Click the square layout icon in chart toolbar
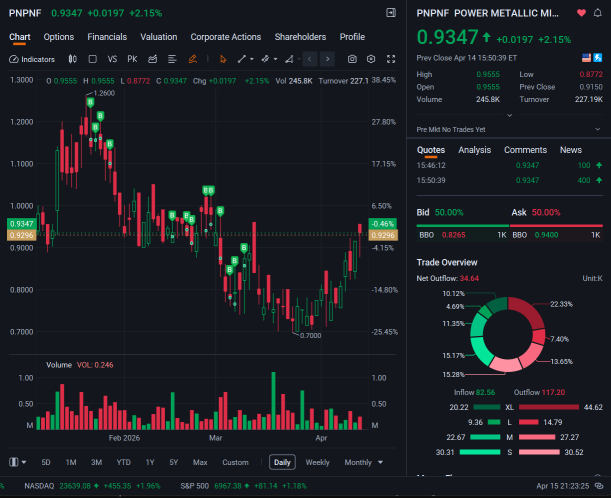 pos(92,59)
